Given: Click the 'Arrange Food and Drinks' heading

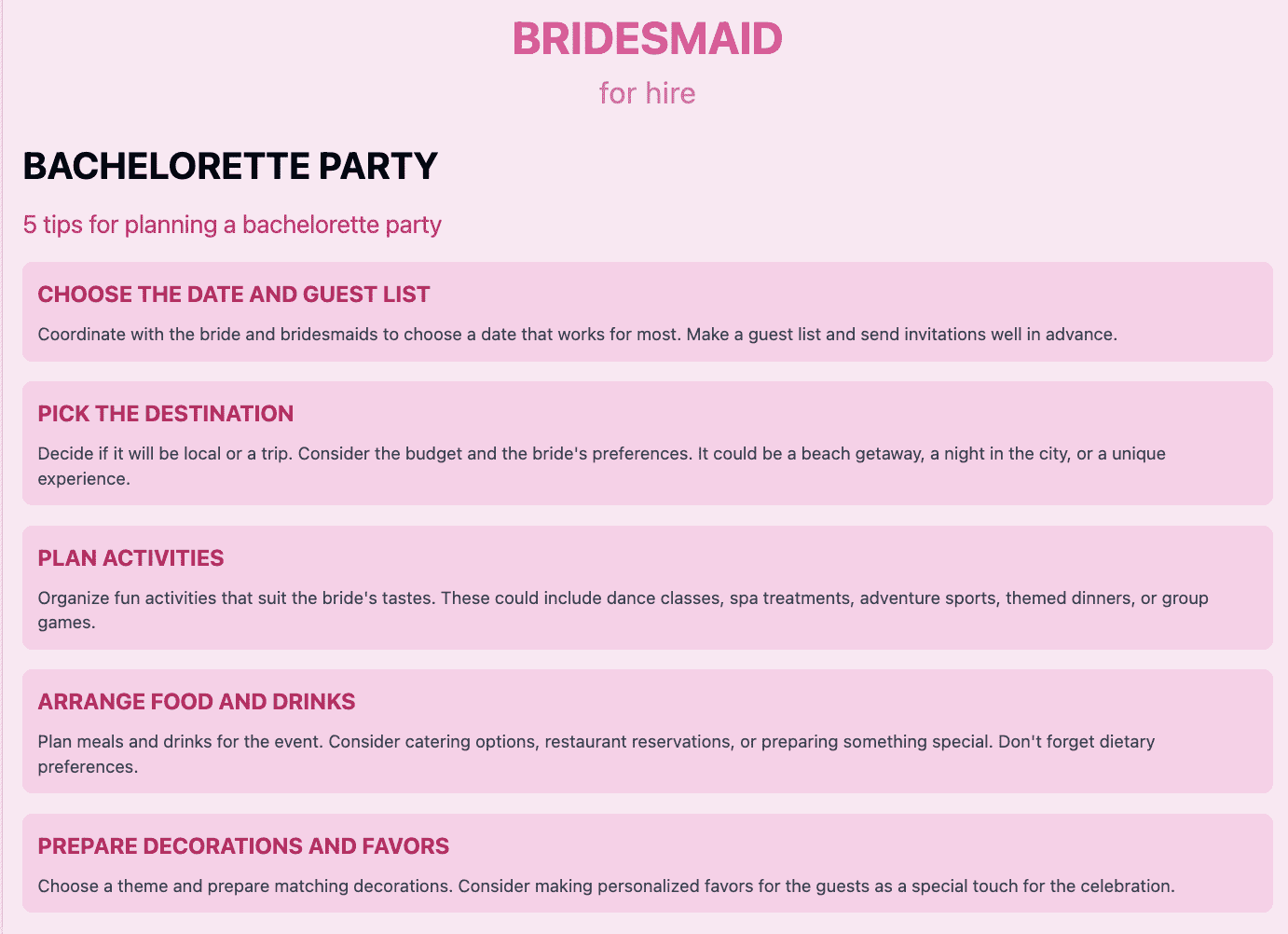Looking at the screenshot, I should pos(197,702).
